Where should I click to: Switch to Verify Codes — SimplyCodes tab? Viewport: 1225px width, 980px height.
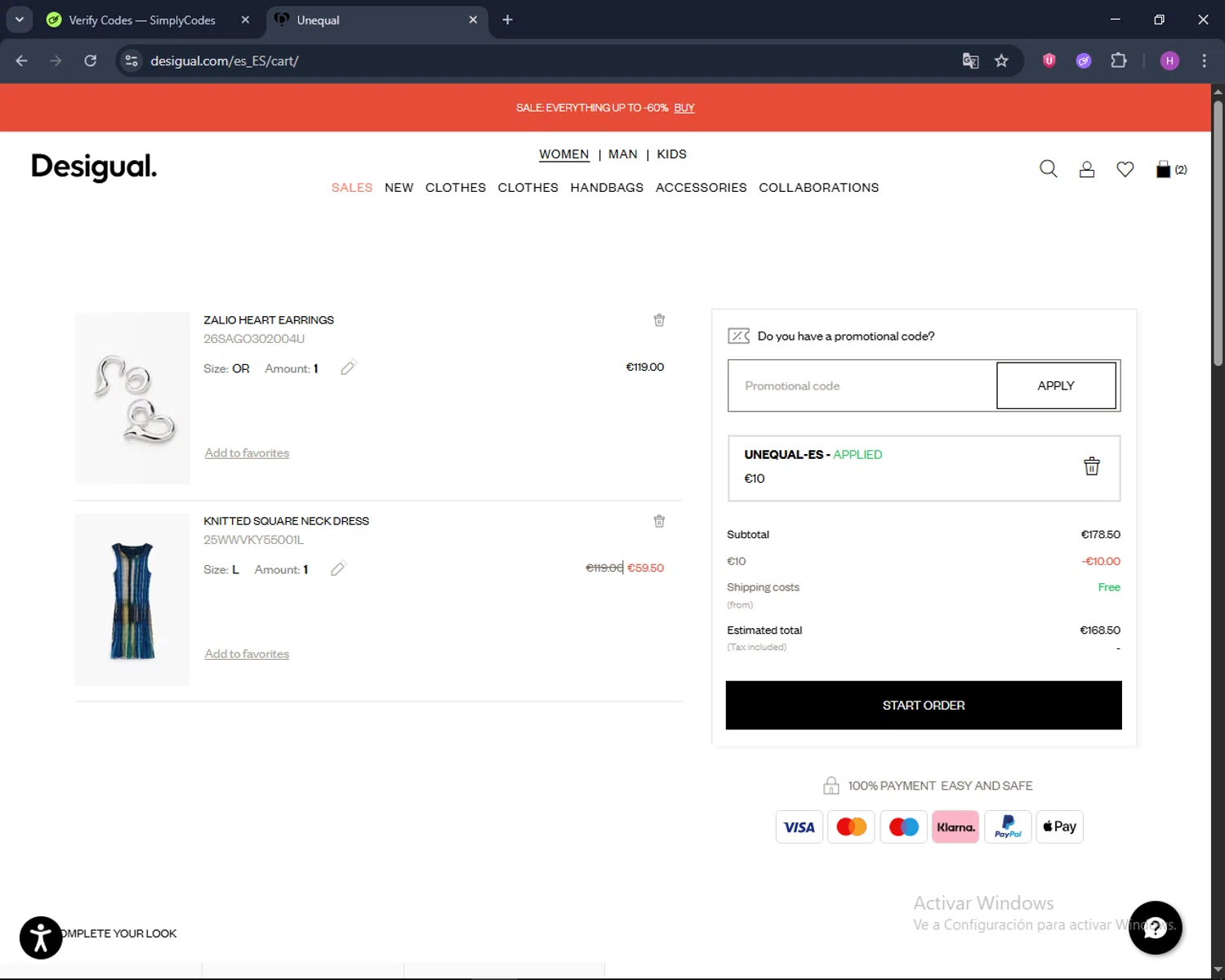pos(142,20)
